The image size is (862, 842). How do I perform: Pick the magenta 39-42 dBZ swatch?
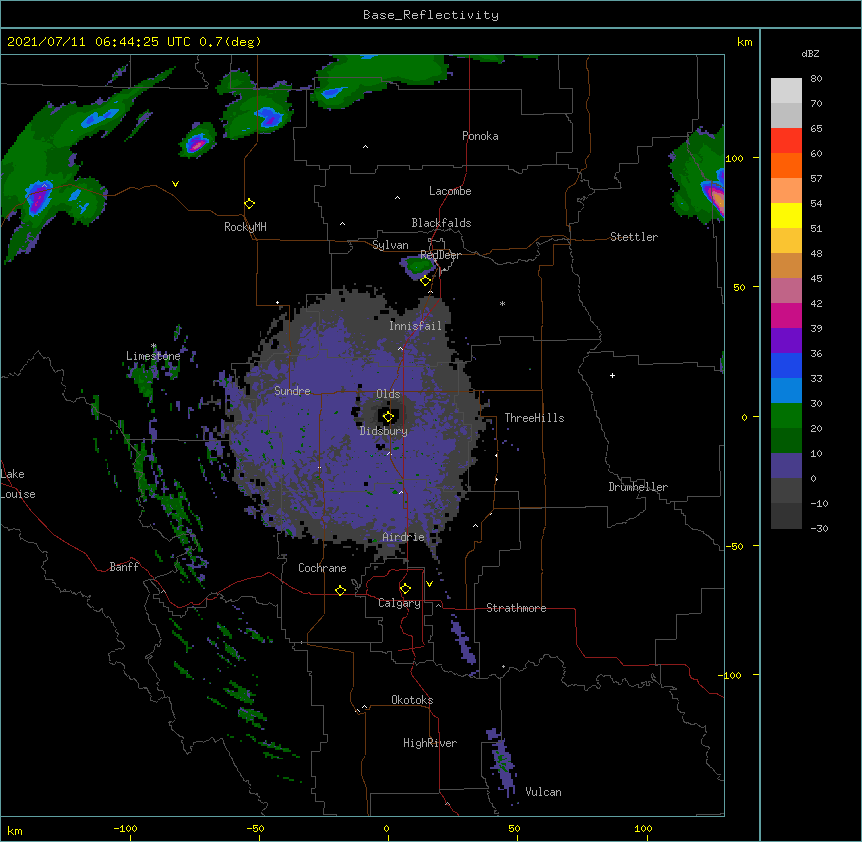click(x=786, y=315)
